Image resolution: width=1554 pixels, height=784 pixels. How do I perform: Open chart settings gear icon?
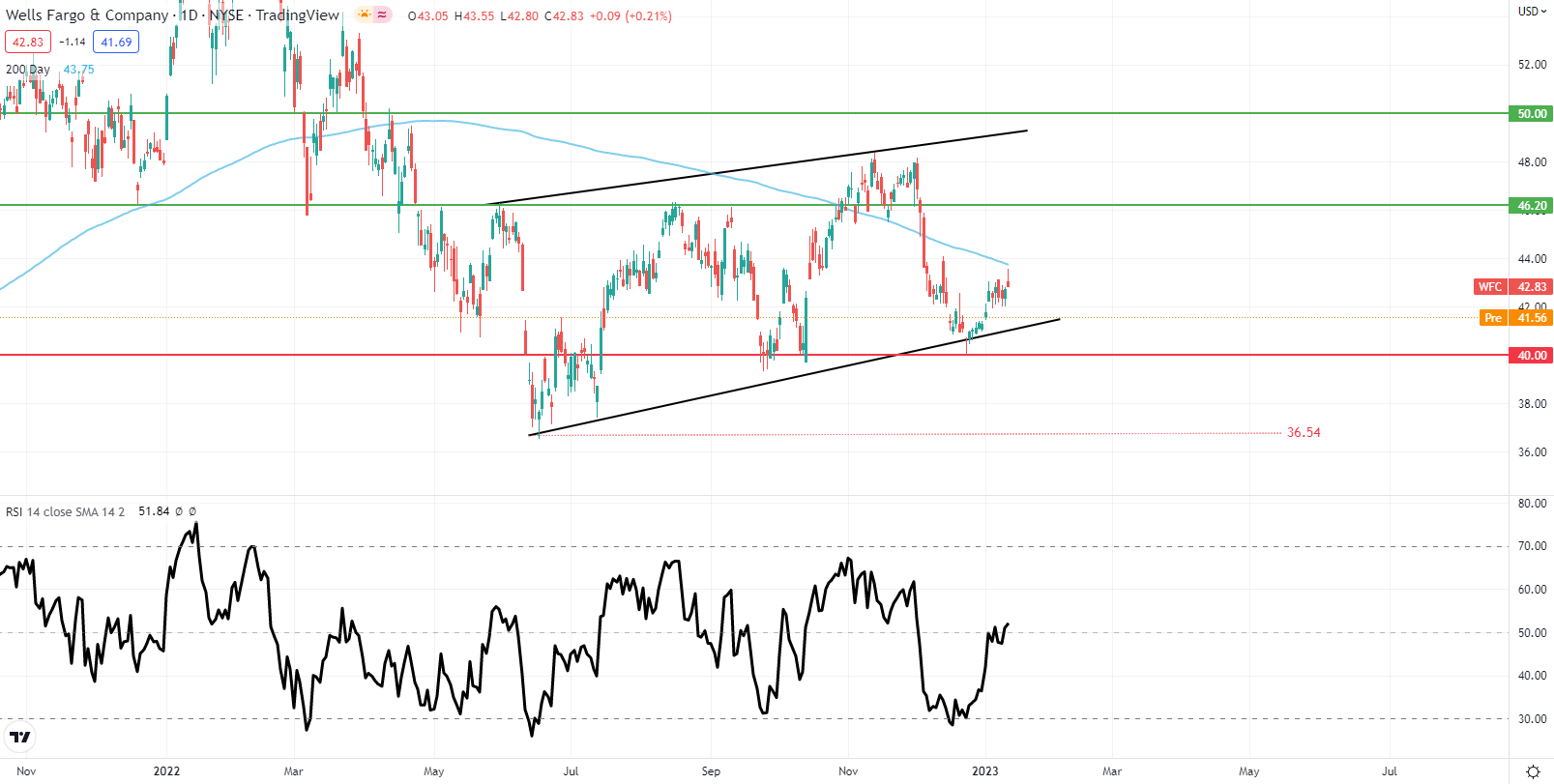point(1533,771)
